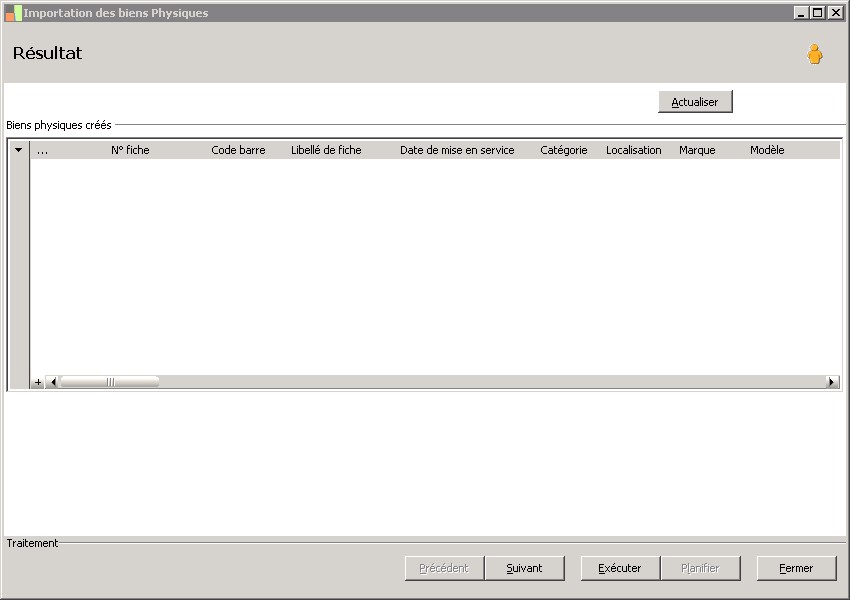Click the Date de mise en service header
The width and height of the screenshot is (850, 600).
[457, 150]
